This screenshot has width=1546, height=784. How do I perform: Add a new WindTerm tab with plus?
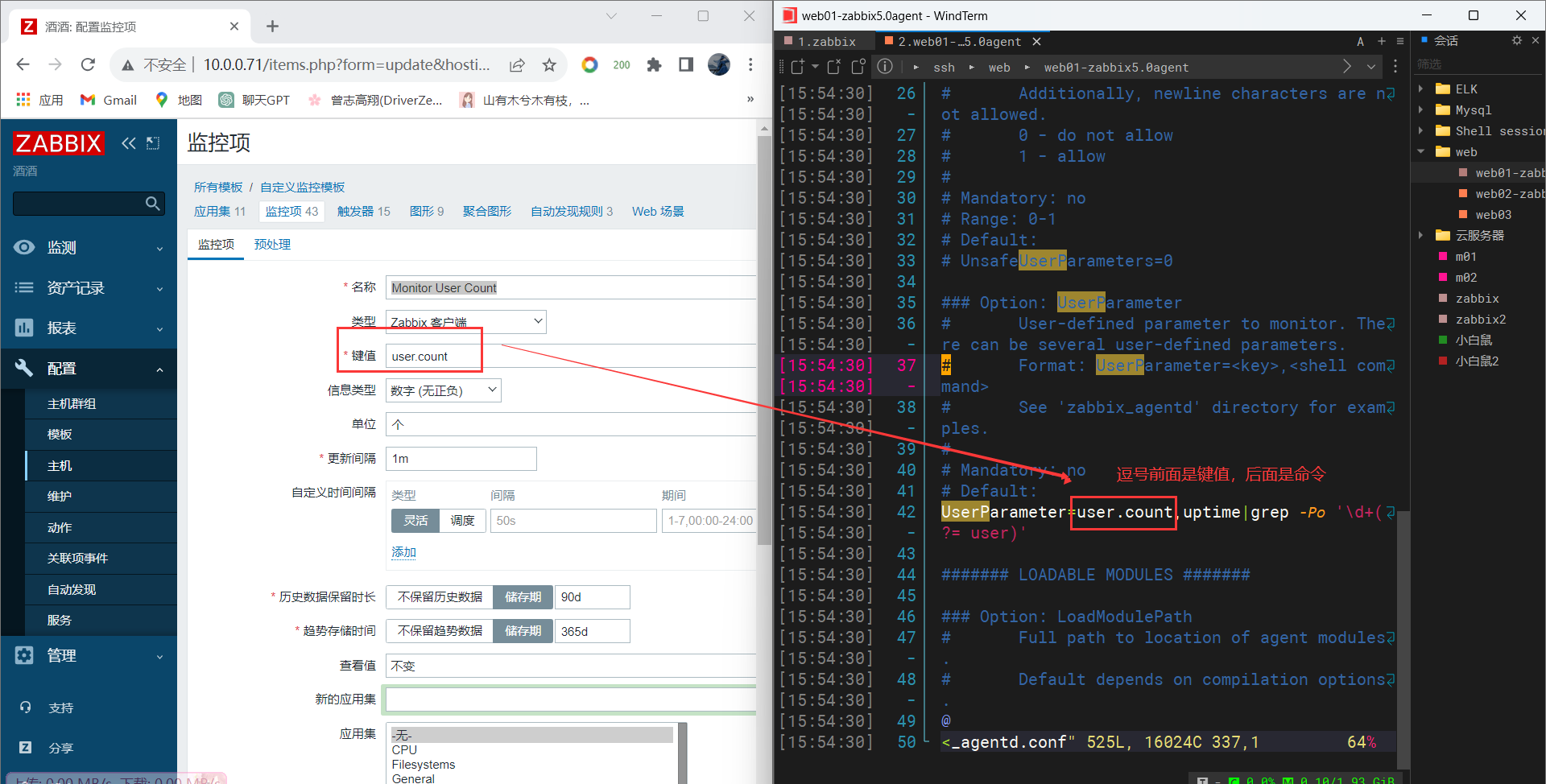point(1382,41)
